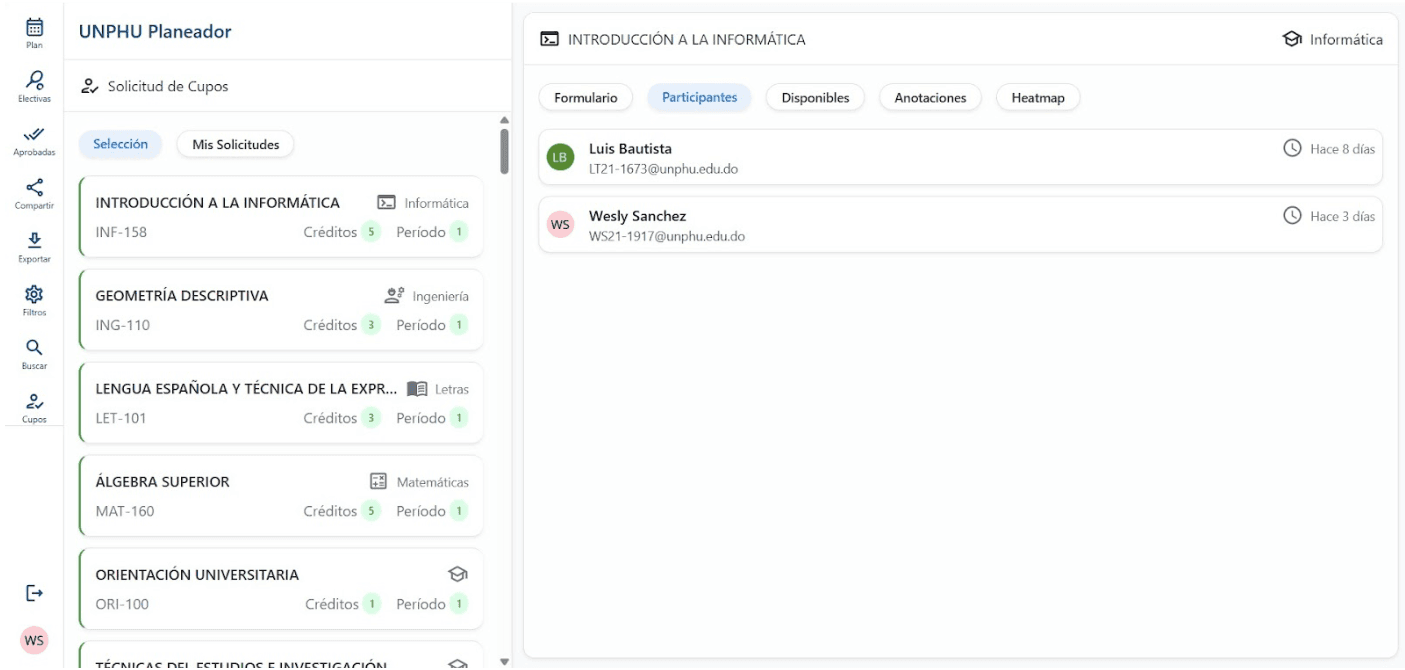Click the INF-158 course code
The height and width of the screenshot is (670, 1405).
121,232
